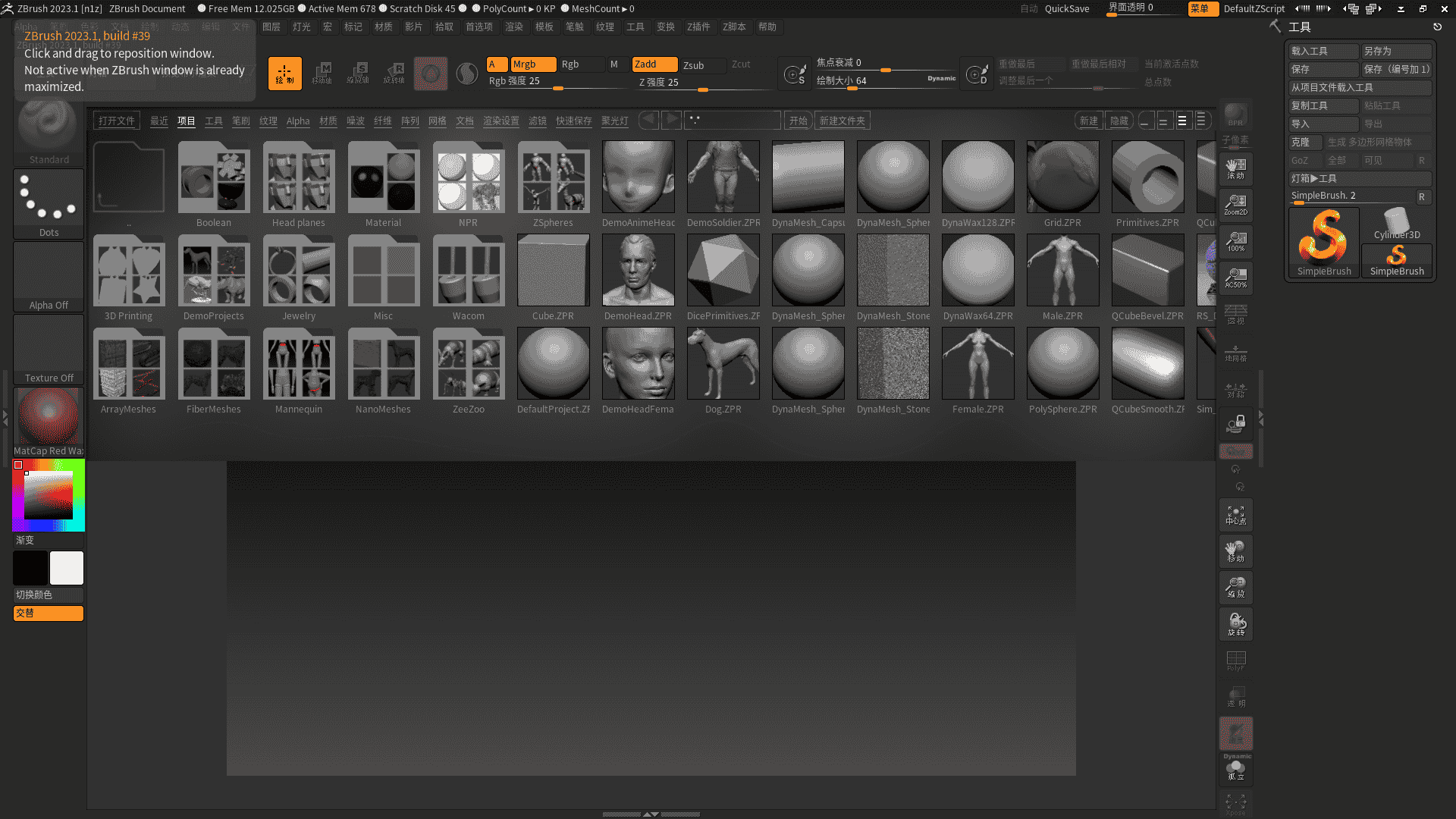Toggle Zadd sculpting mode

click(654, 64)
